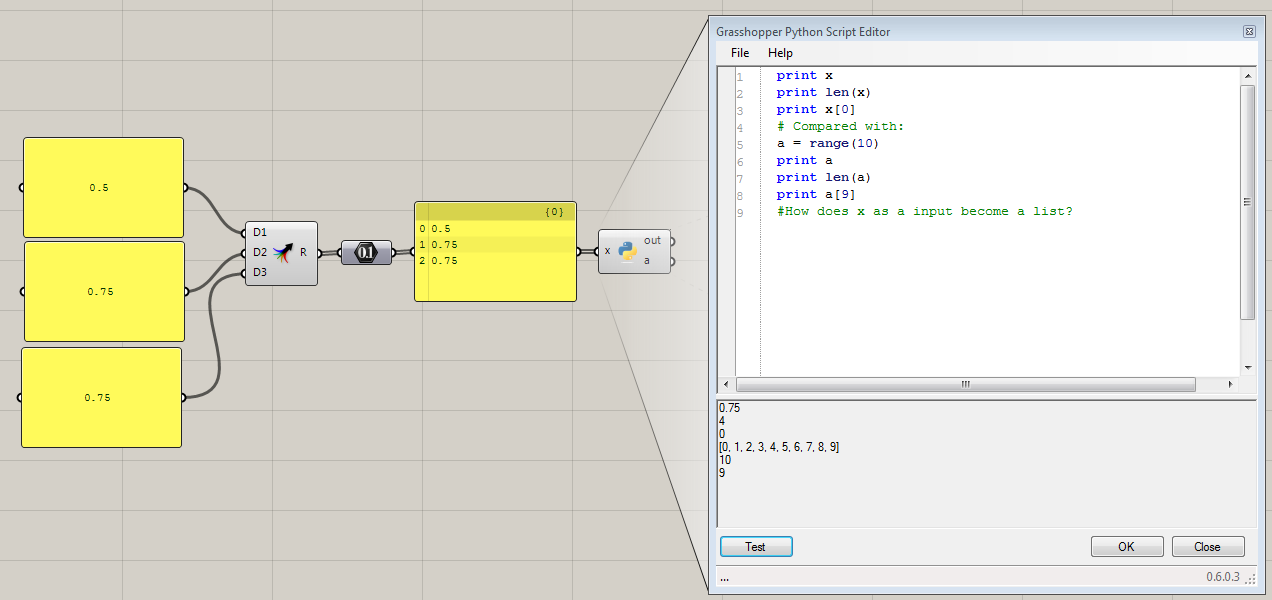
Task: Click the R output of Merge component
Action: 304,253
